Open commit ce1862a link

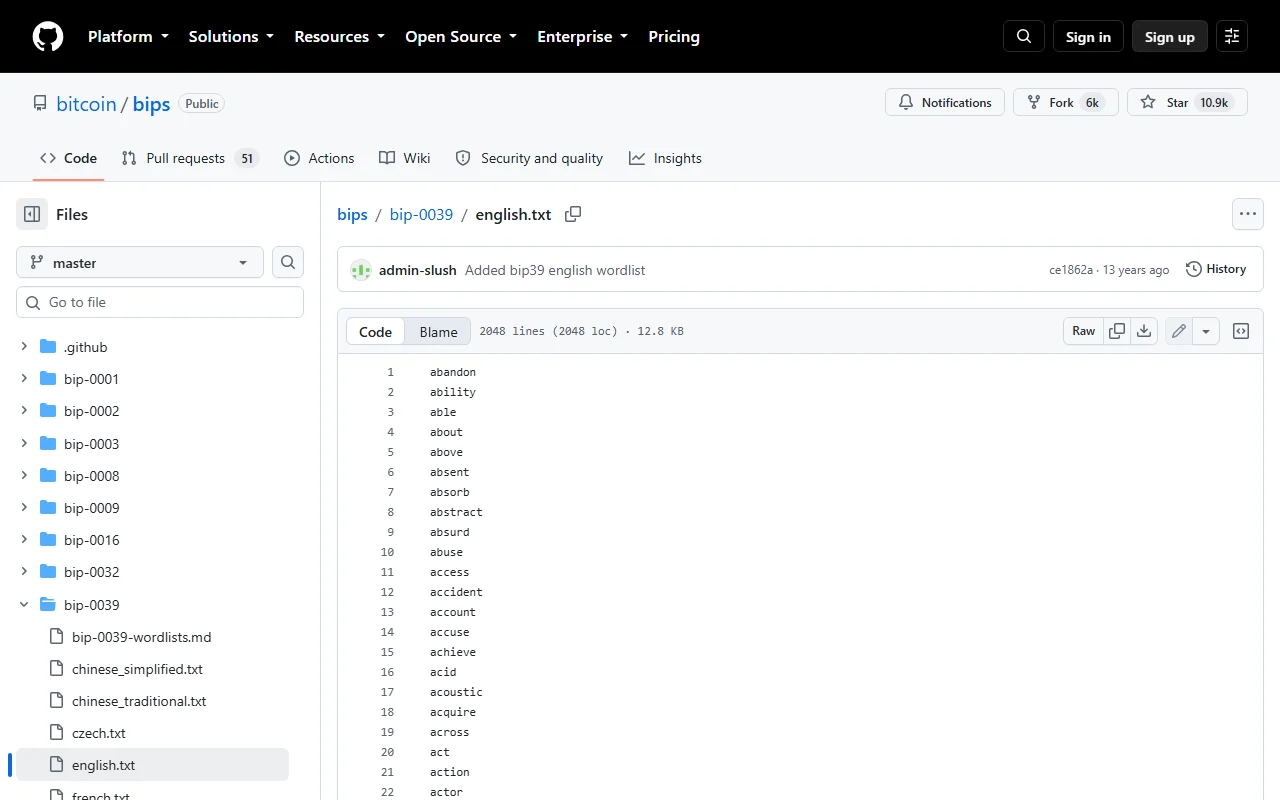(1071, 270)
